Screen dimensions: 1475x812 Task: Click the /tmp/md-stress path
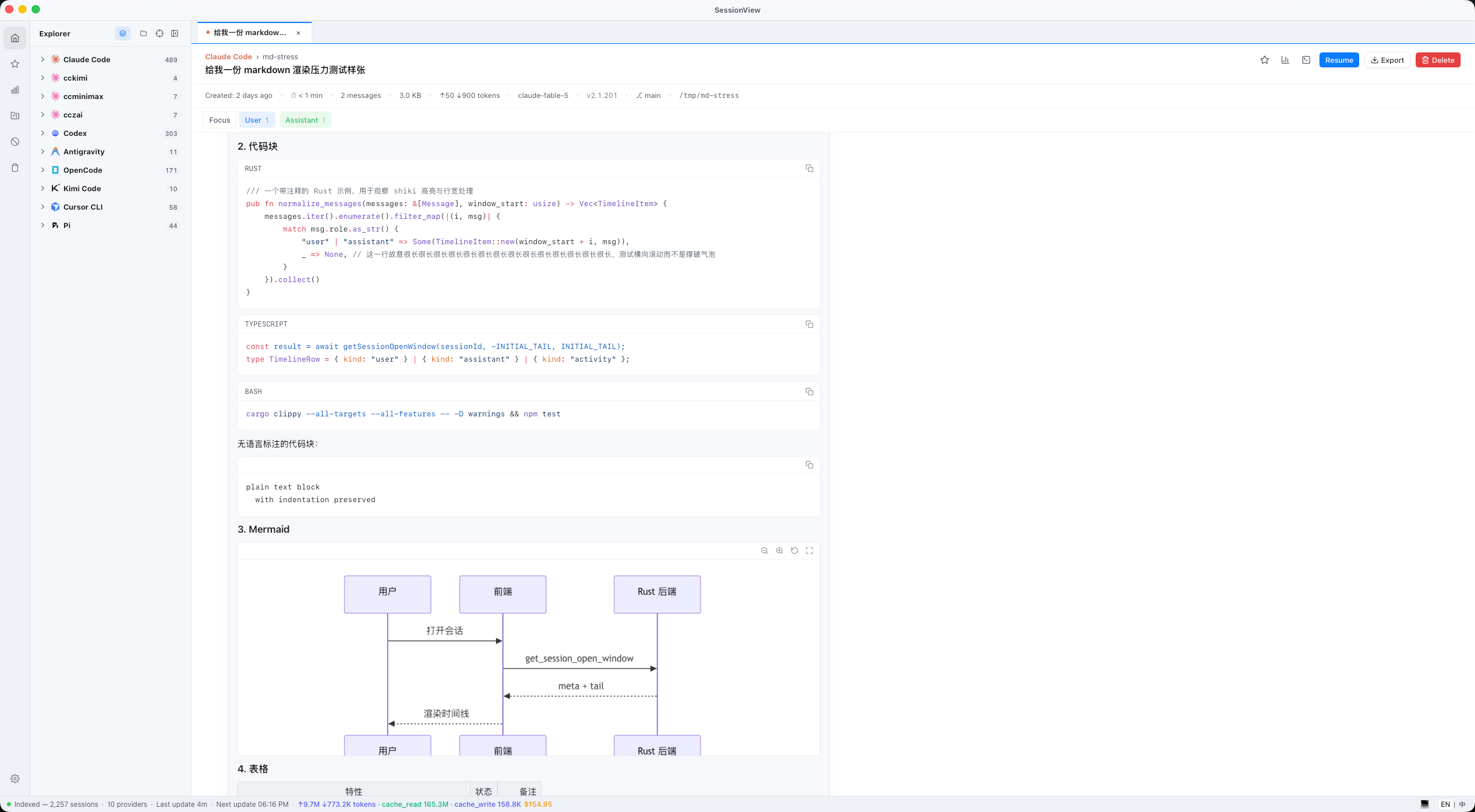(x=709, y=96)
